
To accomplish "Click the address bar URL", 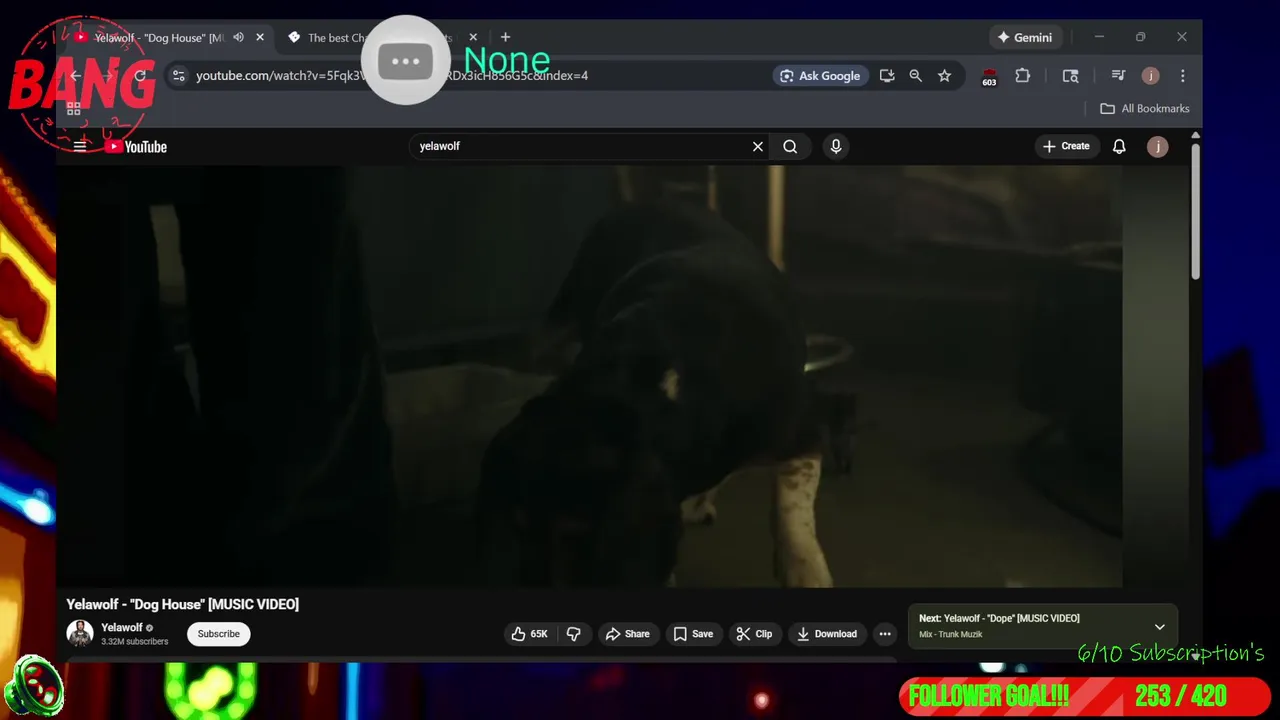I will (392, 76).
